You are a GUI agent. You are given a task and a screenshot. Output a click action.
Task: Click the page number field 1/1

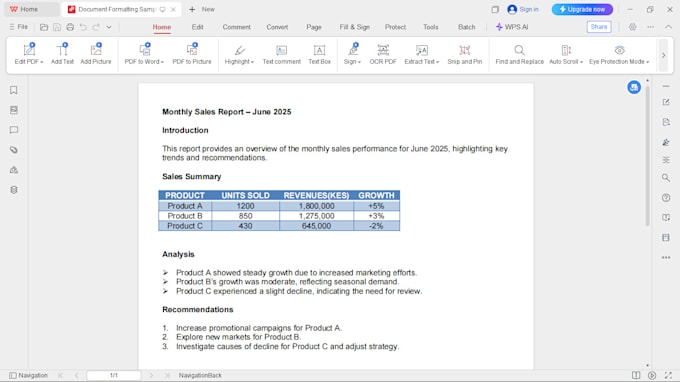point(114,375)
